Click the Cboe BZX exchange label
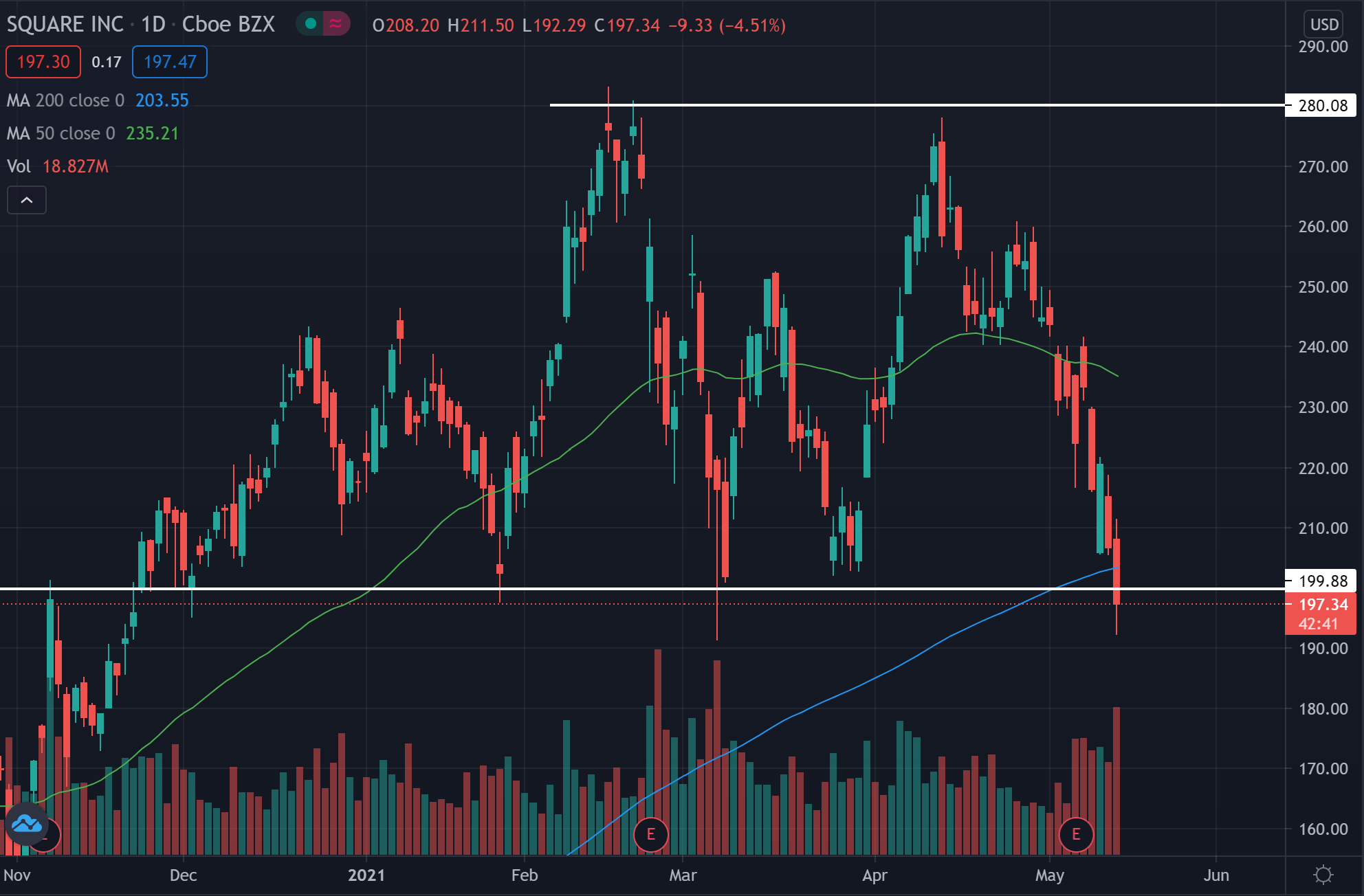Viewport: 1364px width, 896px height. click(x=228, y=24)
